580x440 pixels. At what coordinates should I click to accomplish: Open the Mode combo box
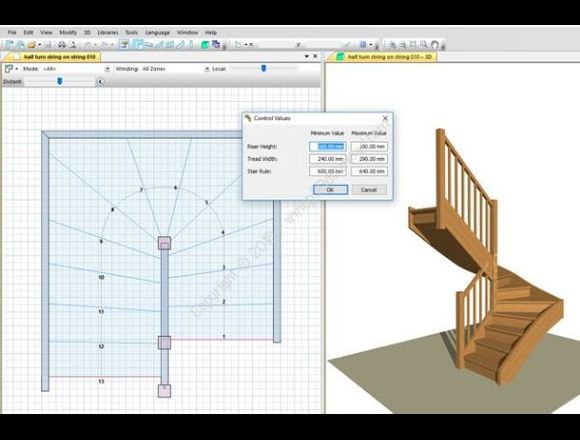click(x=76, y=69)
